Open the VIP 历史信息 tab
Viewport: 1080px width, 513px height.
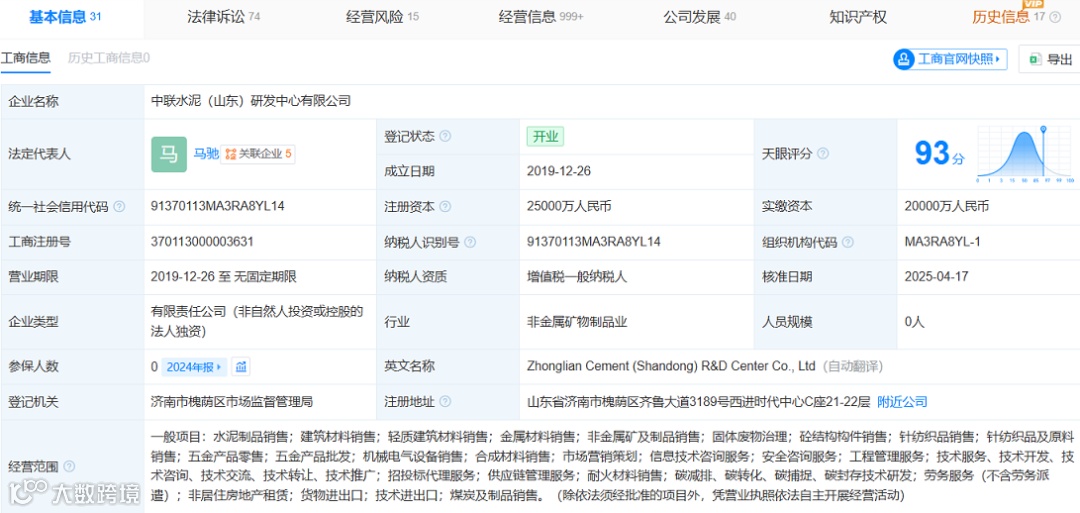tap(1008, 17)
